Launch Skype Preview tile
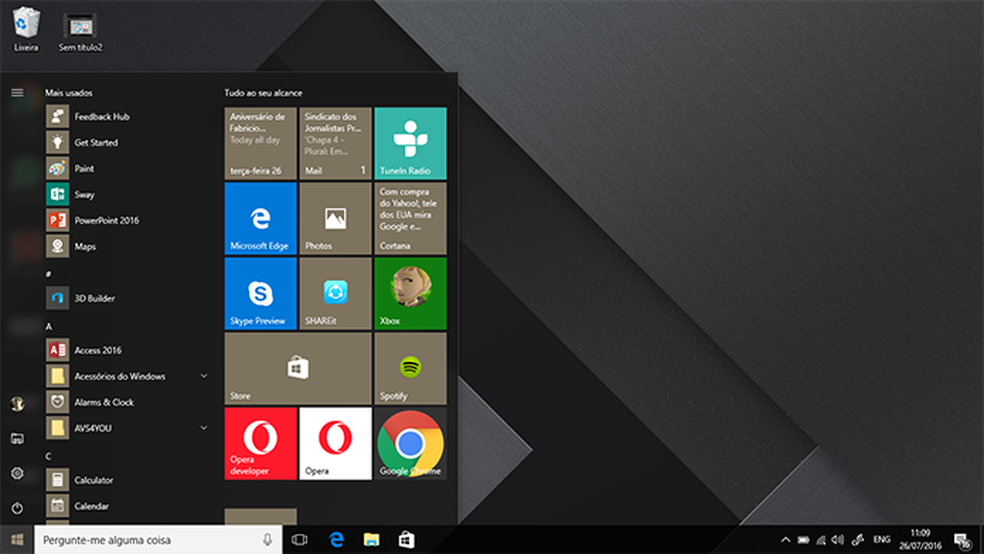The width and height of the screenshot is (984, 554). click(260, 294)
